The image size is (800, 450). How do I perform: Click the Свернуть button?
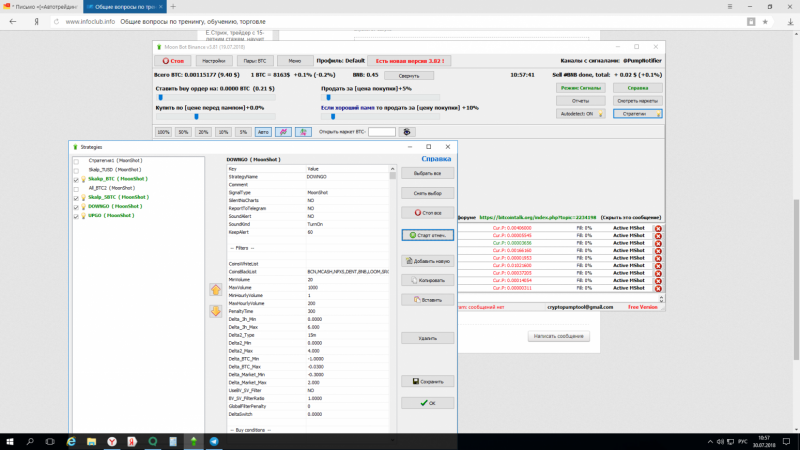(409, 76)
